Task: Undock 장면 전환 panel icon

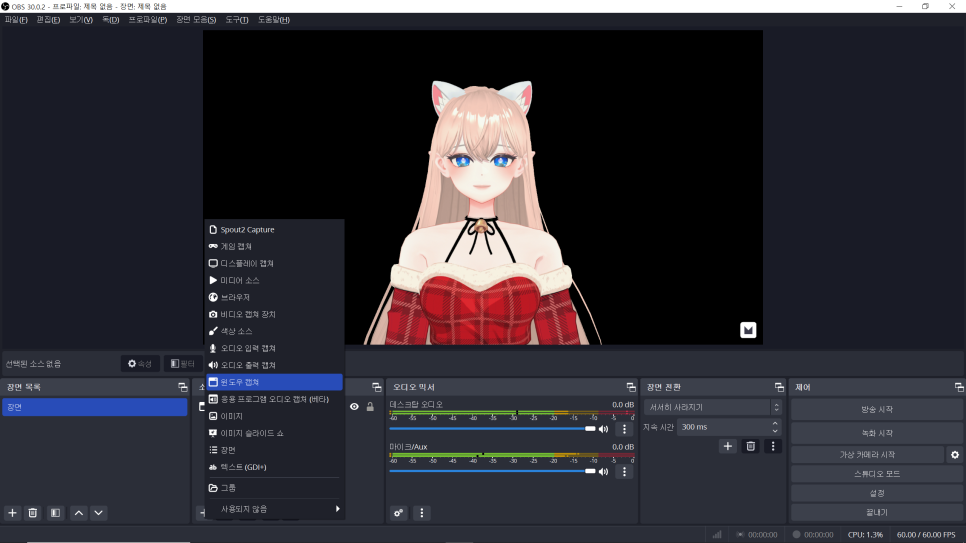Action: [779, 387]
